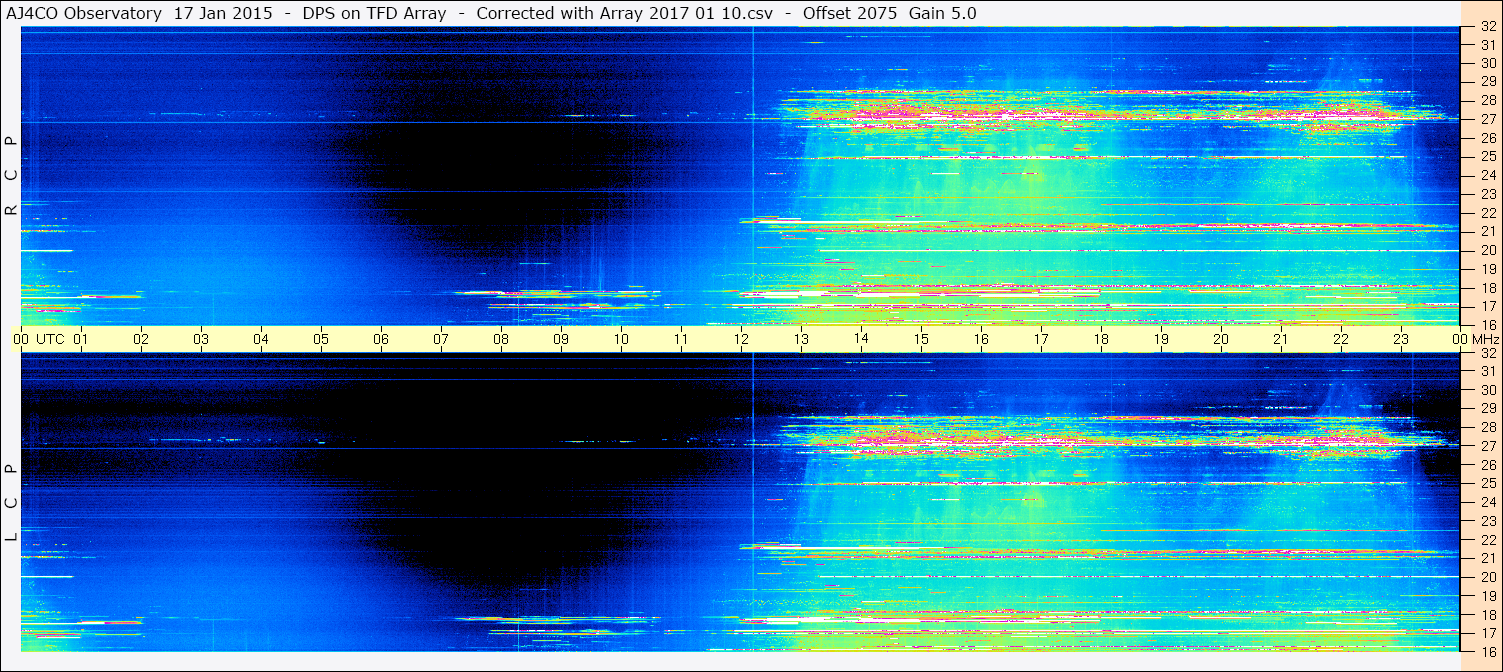This screenshot has height=672, width=1503.
Task: Select hour marker 02 on time axis
Action: pyautogui.click(x=141, y=339)
